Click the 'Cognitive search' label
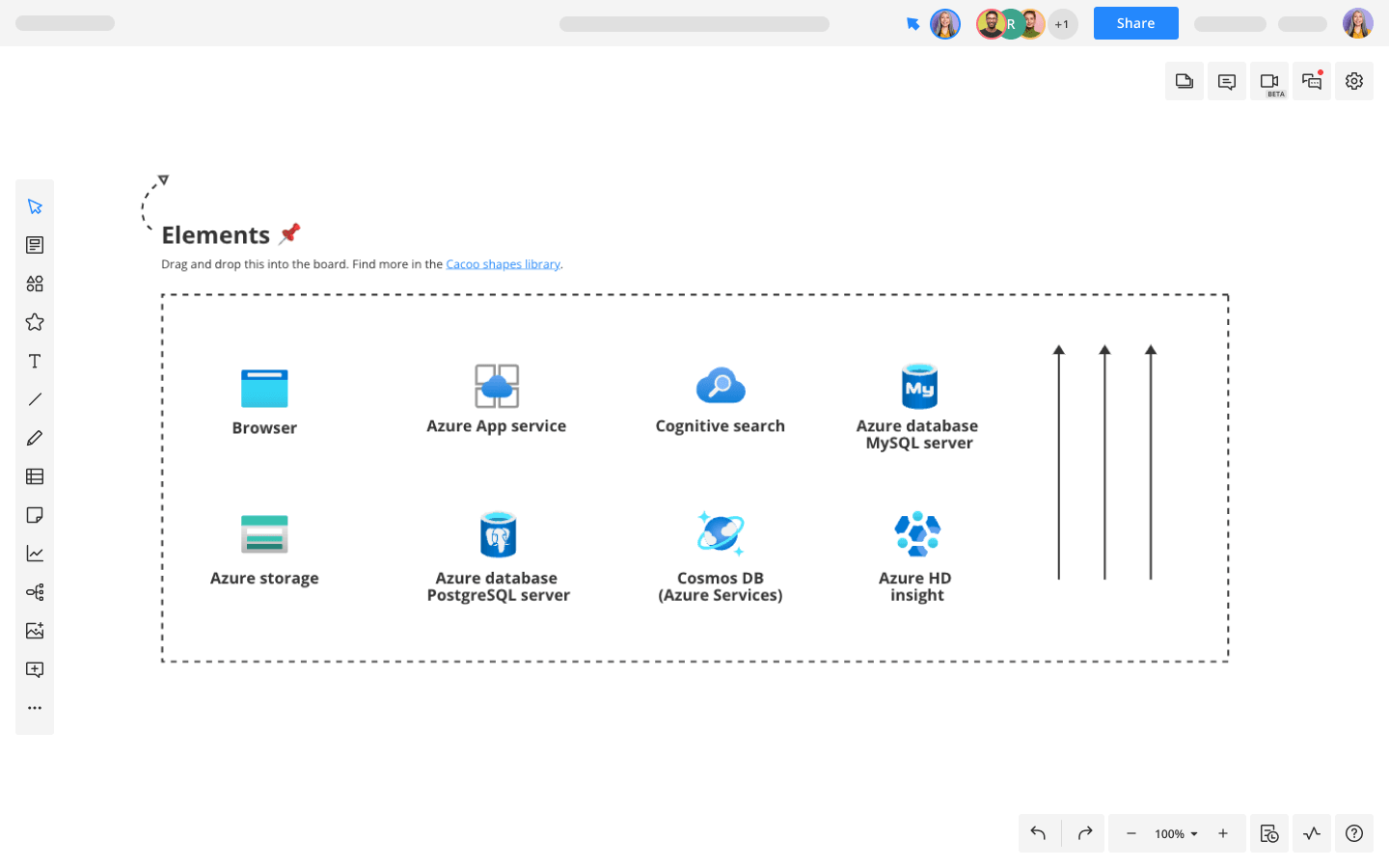Image resolution: width=1389 pixels, height=868 pixels. click(721, 426)
